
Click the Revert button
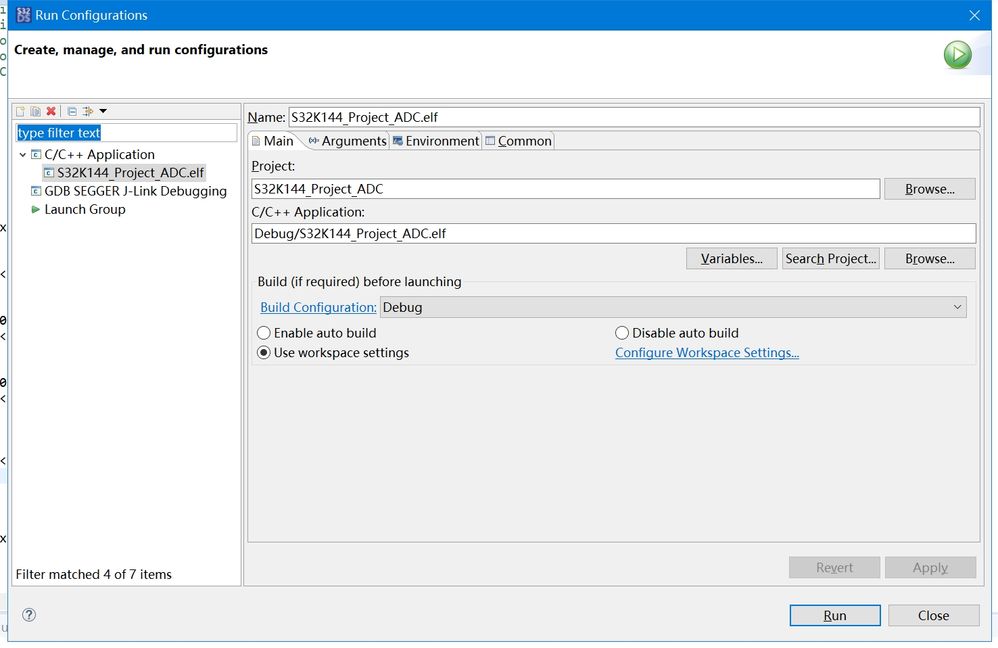834,567
